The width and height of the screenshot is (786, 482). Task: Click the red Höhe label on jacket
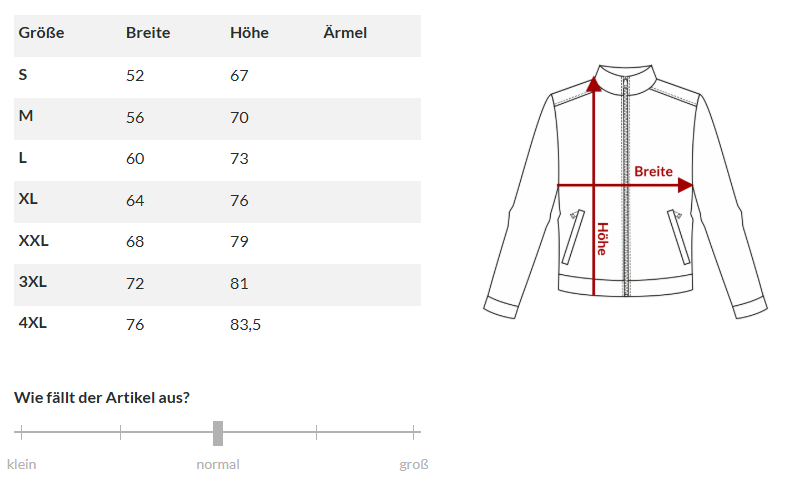click(x=602, y=238)
